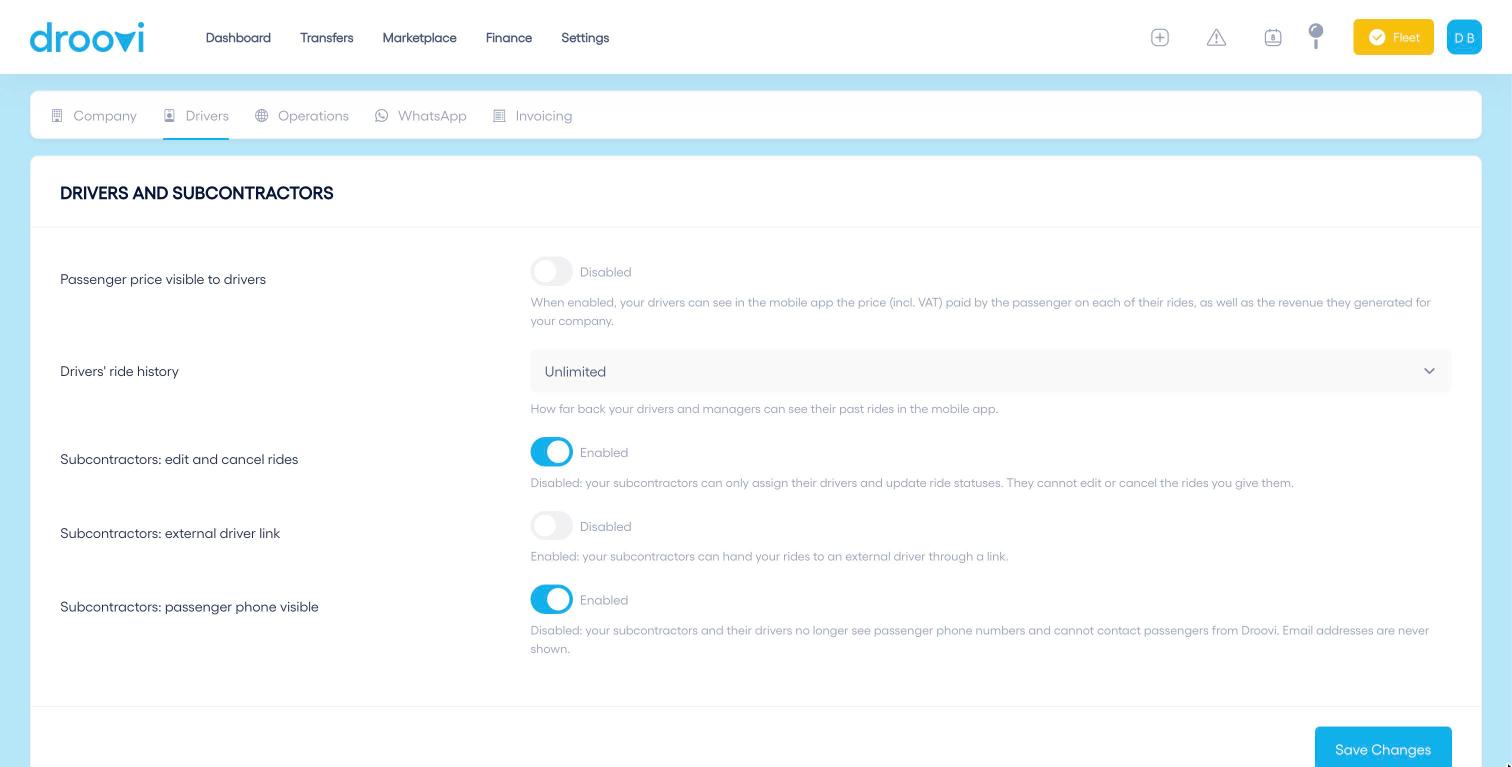Go to the Invoicing tab
The width and height of the screenshot is (1512, 767).
click(x=533, y=116)
